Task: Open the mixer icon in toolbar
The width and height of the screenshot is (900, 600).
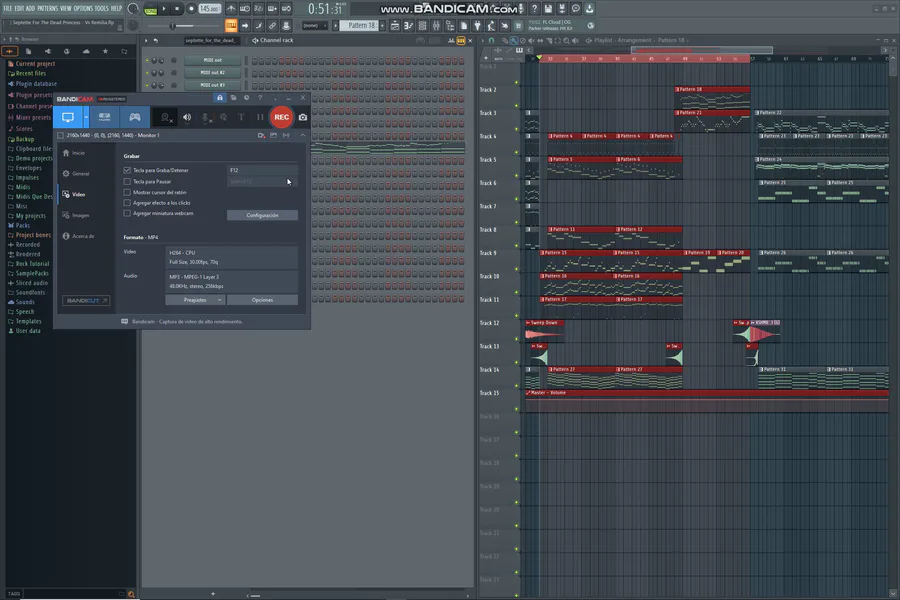Action: point(436,26)
